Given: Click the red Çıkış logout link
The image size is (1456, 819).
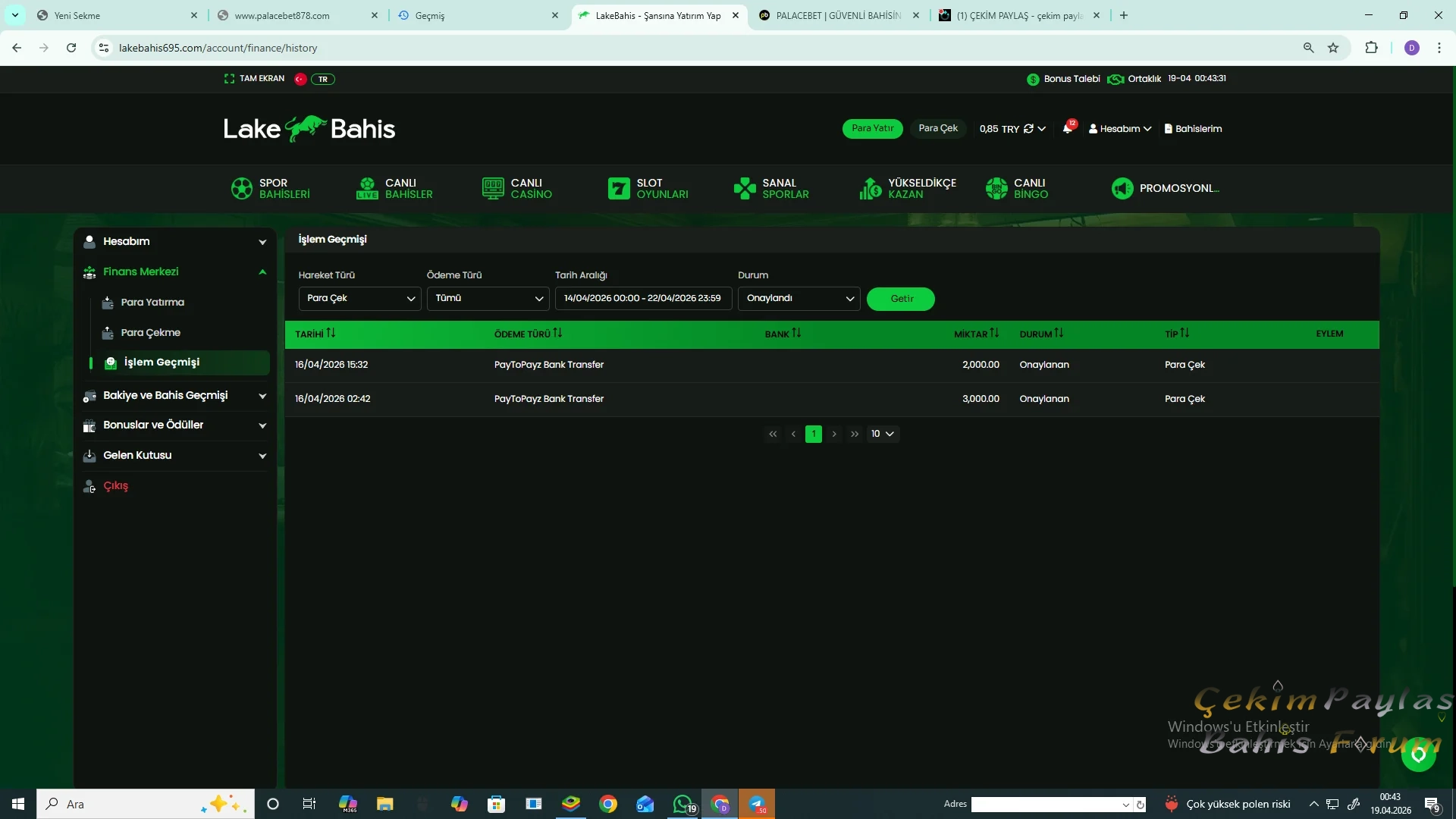Looking at the screenshot, I should pos(115,486).
